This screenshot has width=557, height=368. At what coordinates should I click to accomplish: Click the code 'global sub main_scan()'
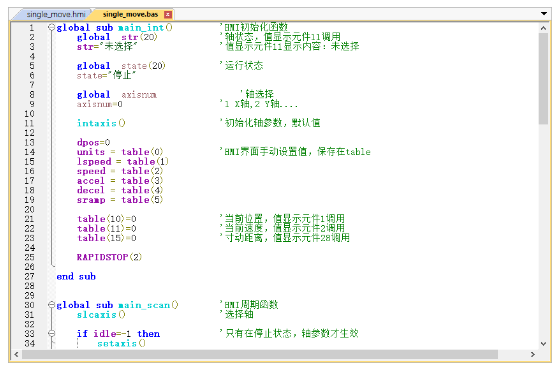pyautogui.click(x=117, y=305)
